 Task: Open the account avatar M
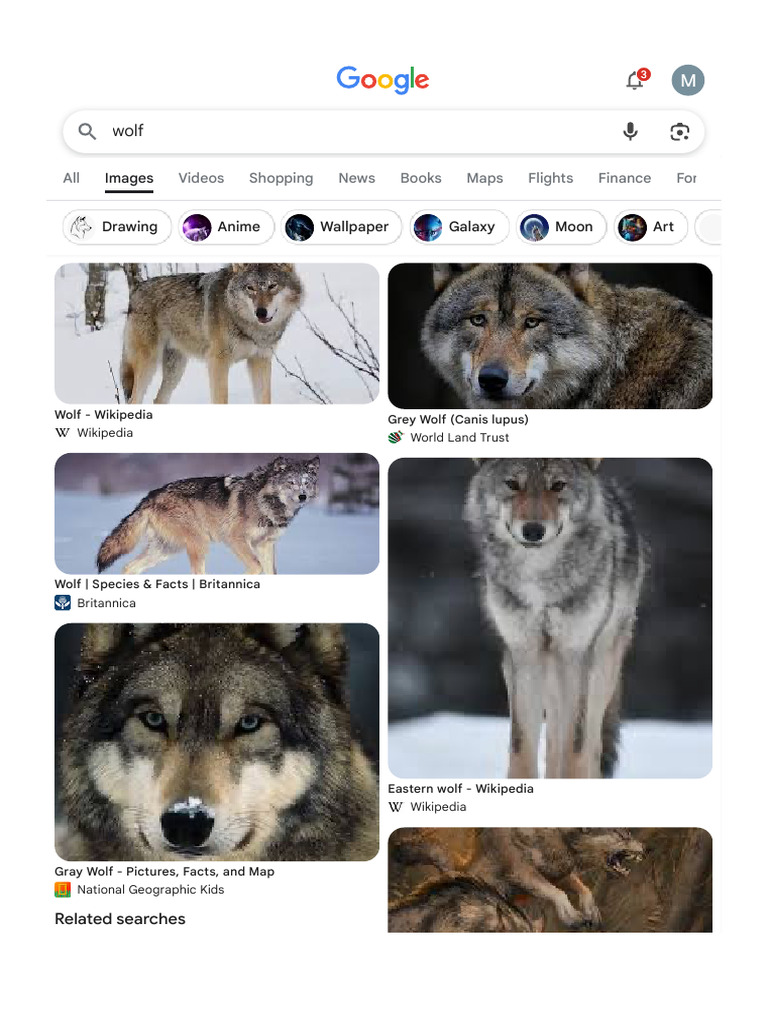pyautogui.click(x=688, y=81)
